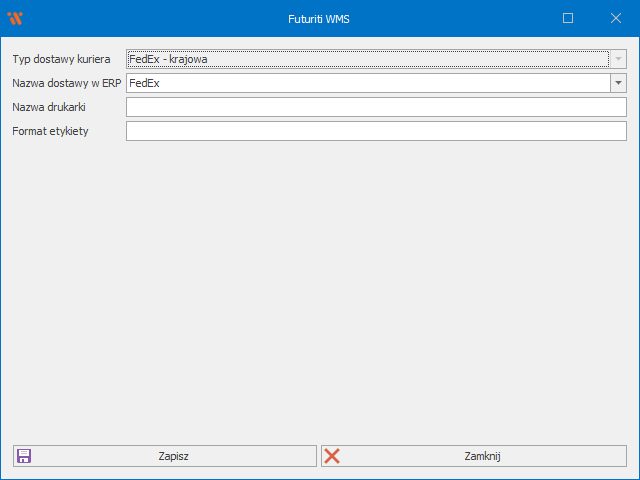Click the Futuriti WMS logo icon in title bar

coord(14,18)
